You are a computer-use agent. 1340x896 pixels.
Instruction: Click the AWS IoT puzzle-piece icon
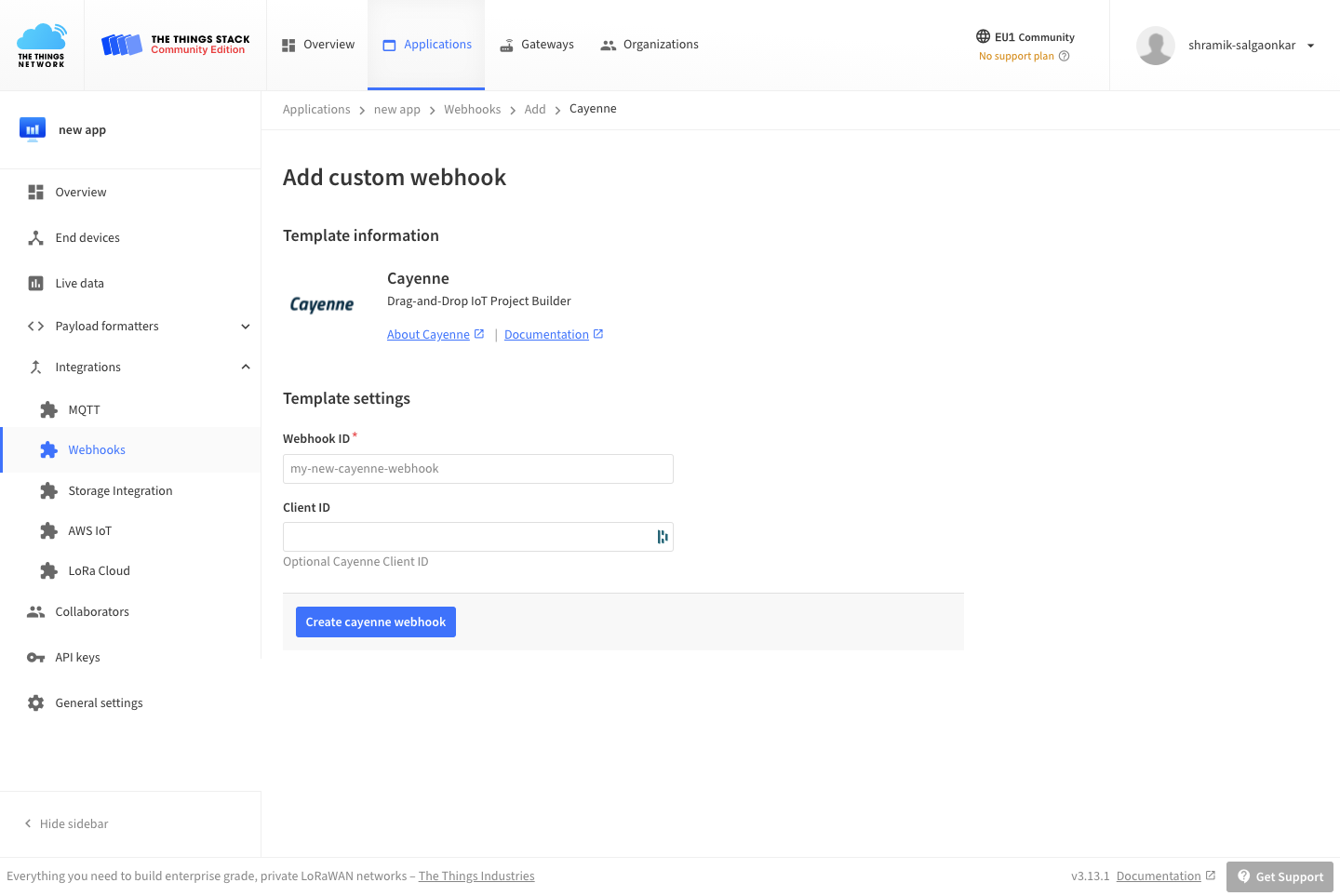48,530
